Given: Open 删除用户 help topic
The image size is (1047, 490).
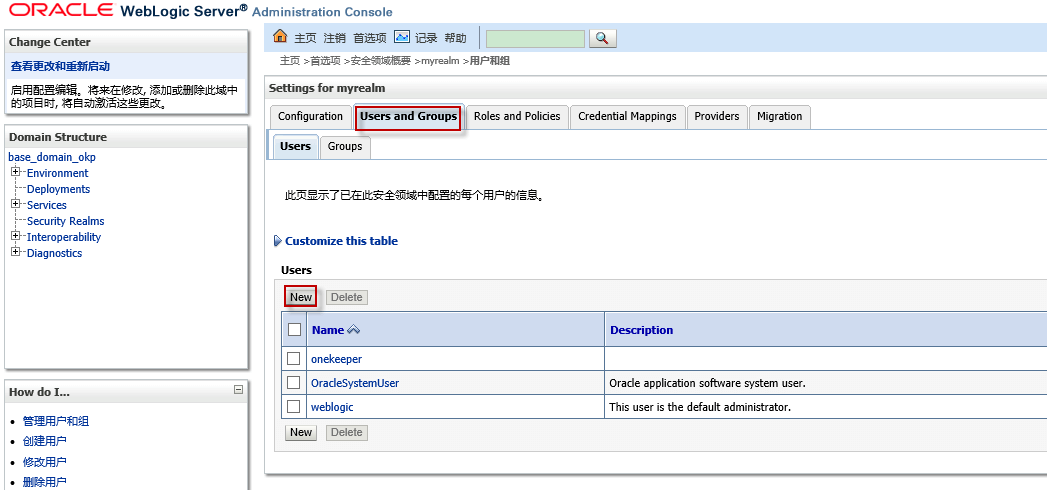Looking at the screenshot, I should [x=45, y=482].
